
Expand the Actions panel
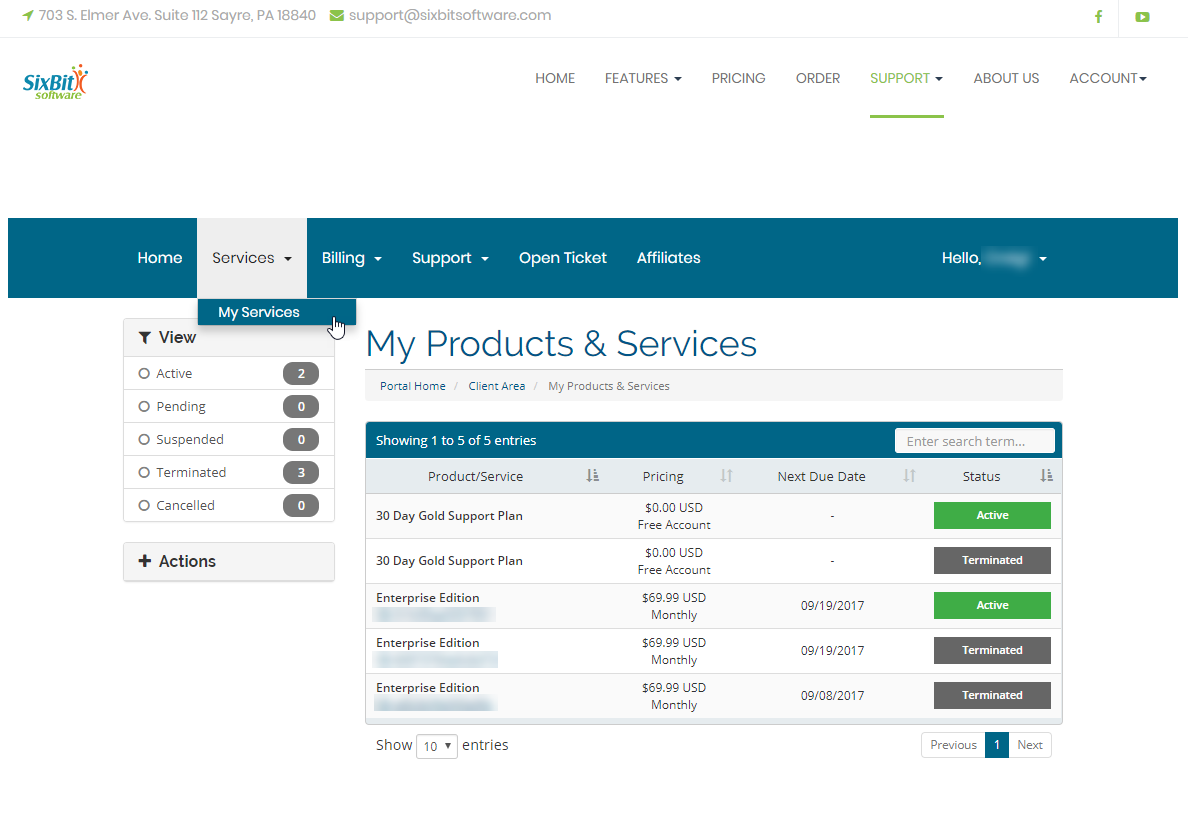(x=229, y=561)
